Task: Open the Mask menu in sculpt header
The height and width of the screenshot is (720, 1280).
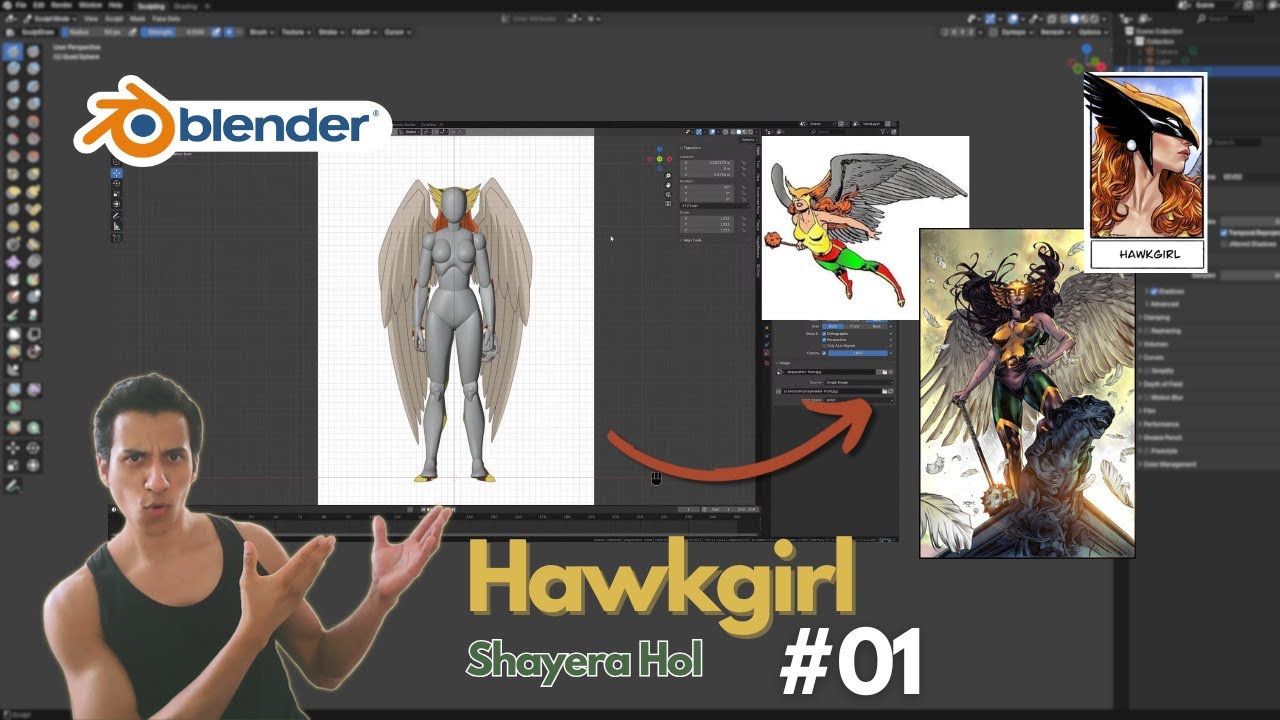Action: click(x=137, y=19)
